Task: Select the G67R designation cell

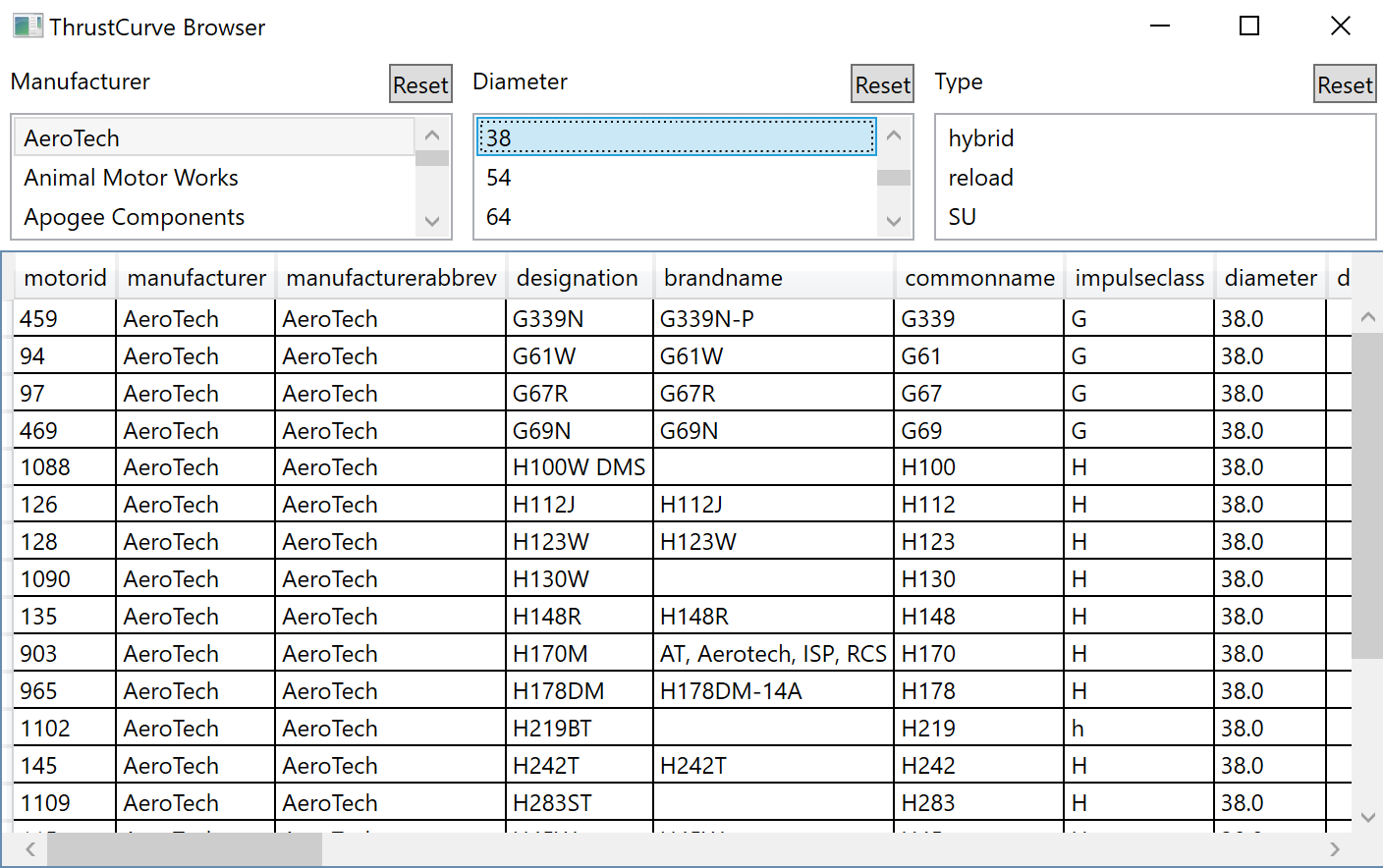Action: 579,393
